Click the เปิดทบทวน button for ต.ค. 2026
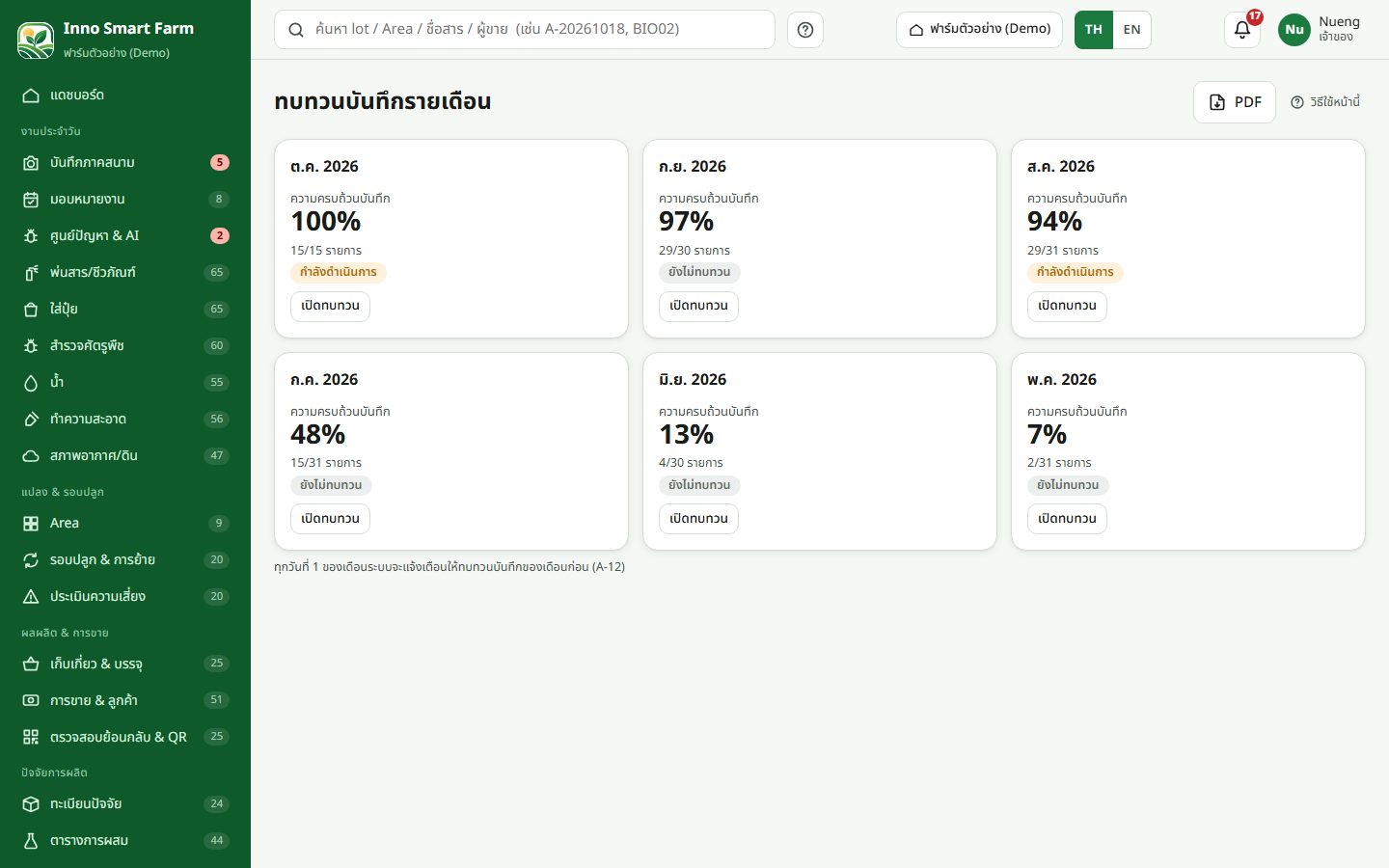Viewport: 1389px width, 868px height. 330,306
